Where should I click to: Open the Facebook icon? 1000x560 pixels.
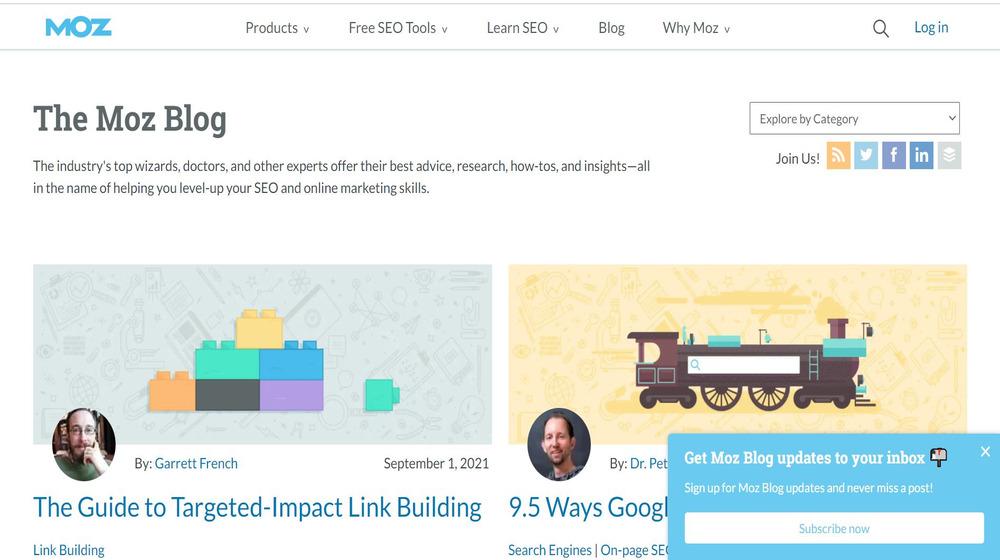coord(894,156)
